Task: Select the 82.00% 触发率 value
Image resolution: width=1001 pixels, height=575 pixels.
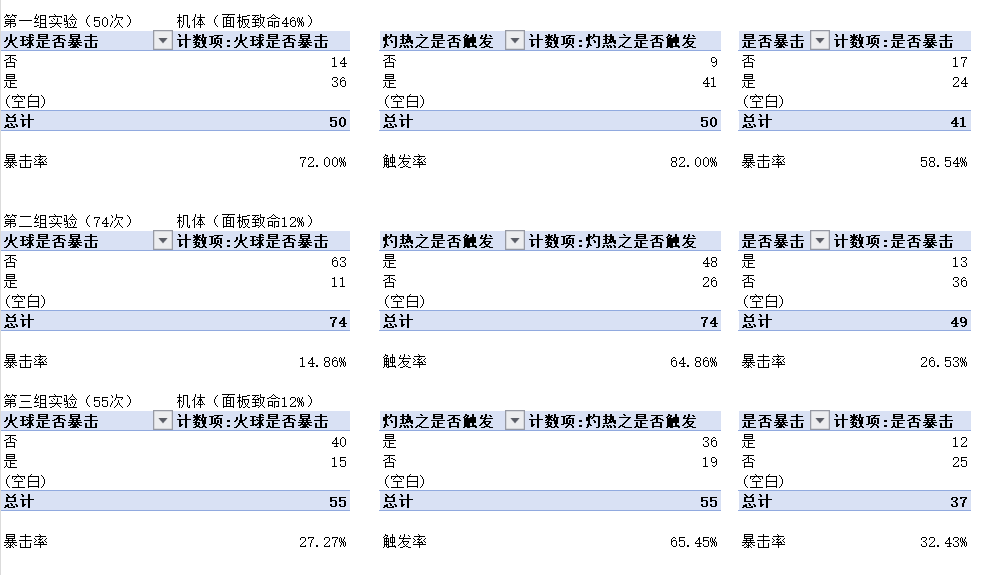Action: click(693, 162)
